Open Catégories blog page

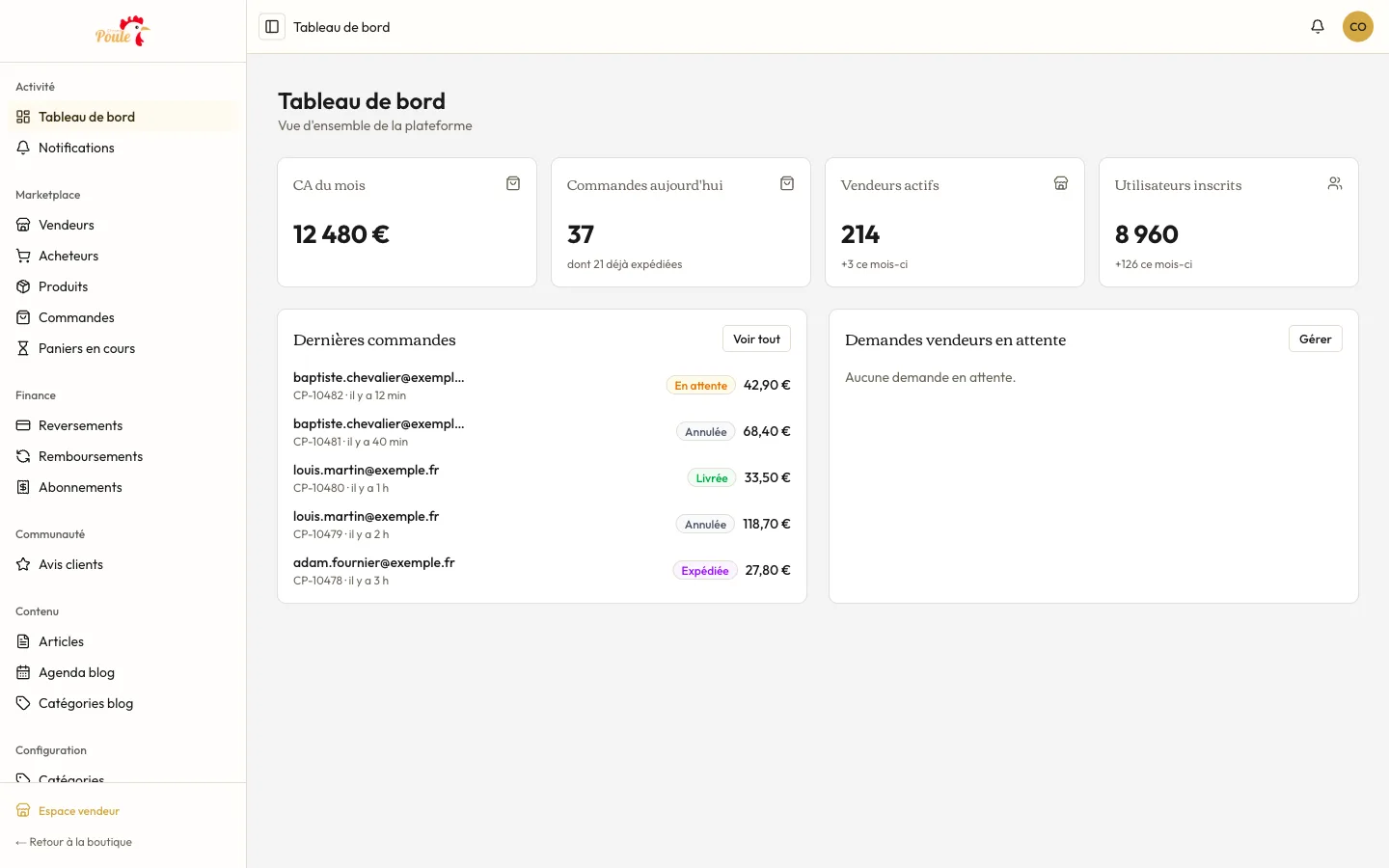click(122, 703)
